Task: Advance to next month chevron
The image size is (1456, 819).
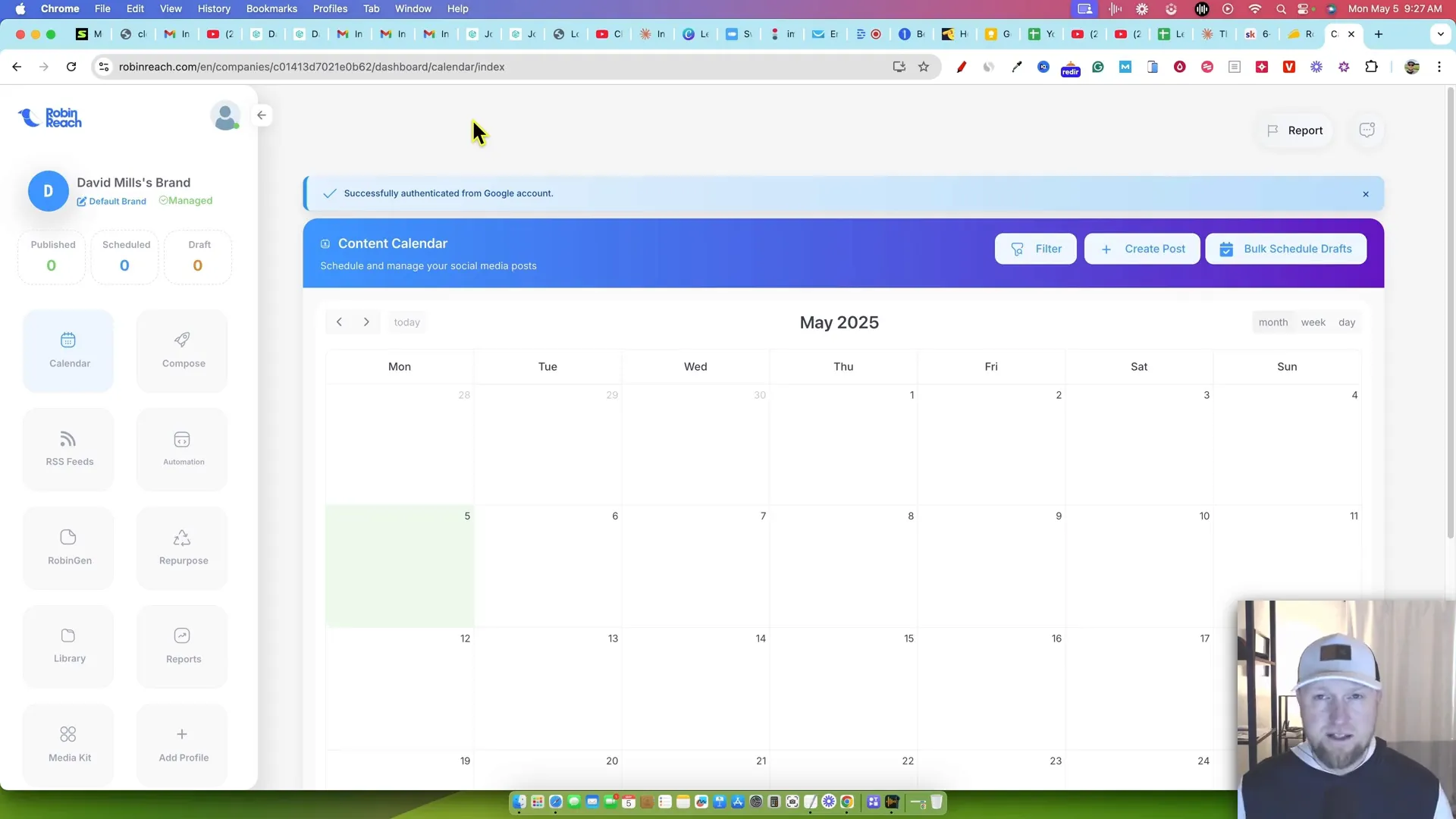Action: point(366,322)
